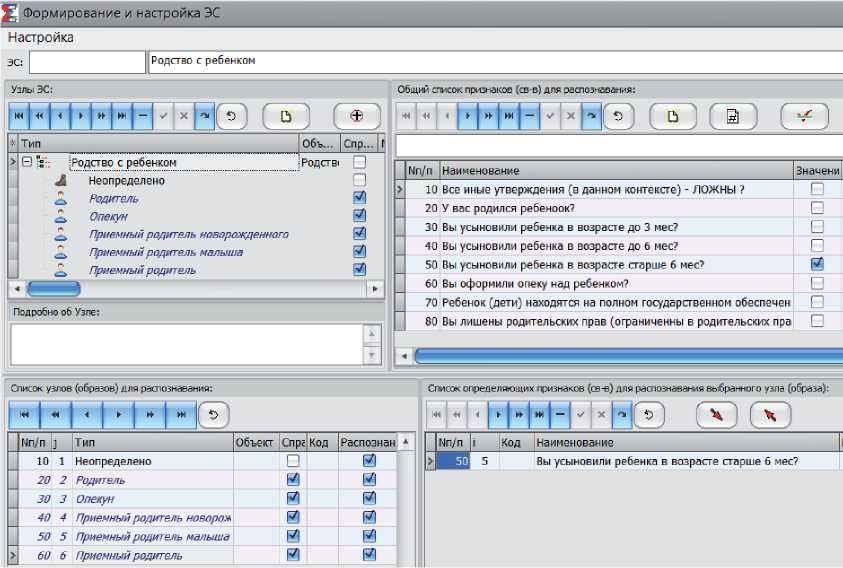The width and height of the screenshot is (843, 568).
Task: Uncheck the checkbox for Опекун in the tree
Action: tap(360, 216)
